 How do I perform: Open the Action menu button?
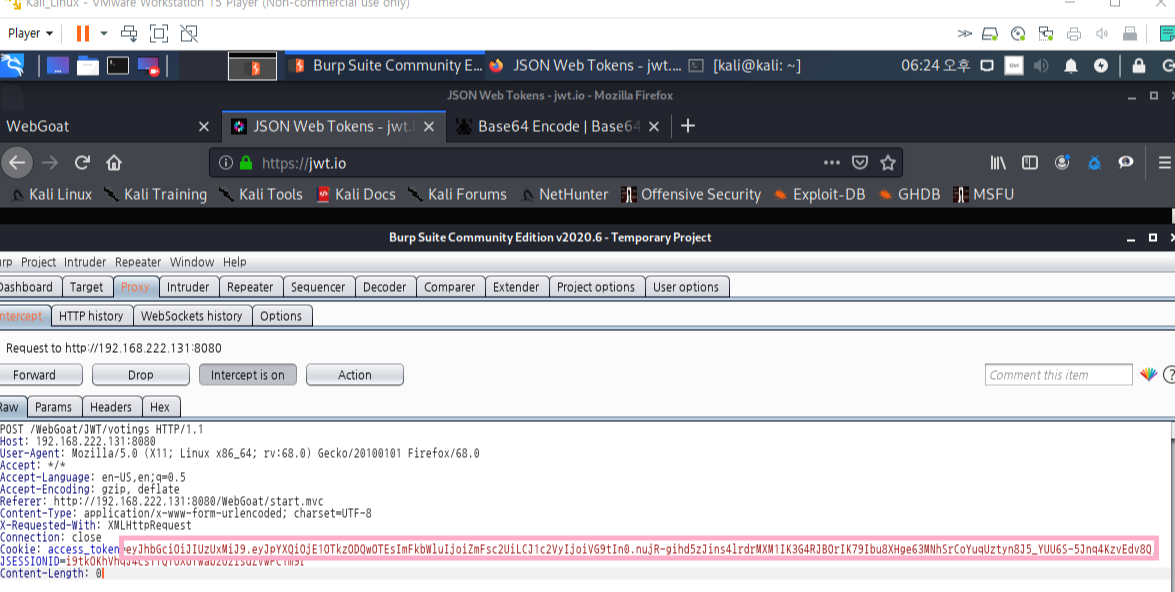click(x=354, y=375)
